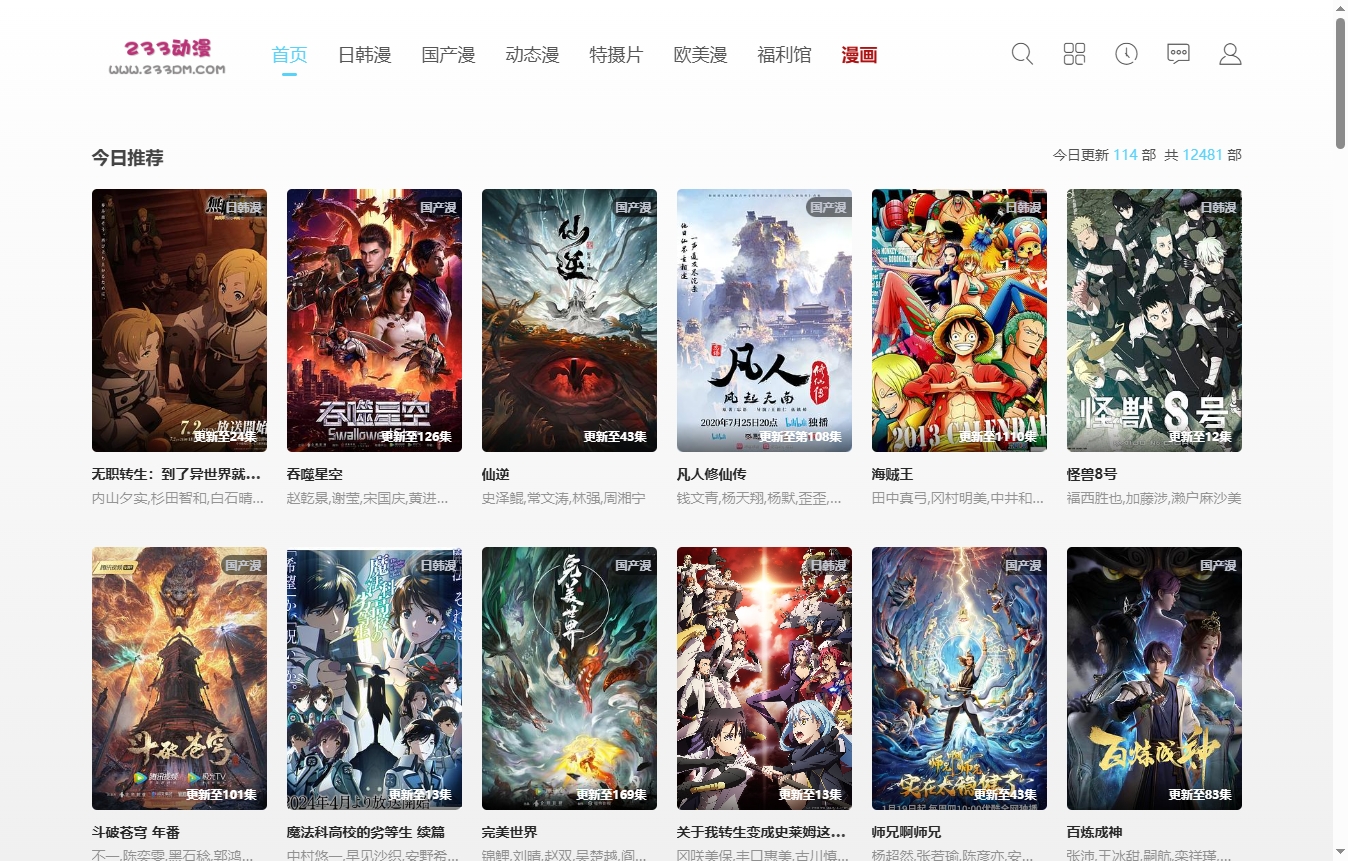Viewport: 1348px width, 861px height.
Task: Open the watch history clock icon
Action: [1126, 54]
